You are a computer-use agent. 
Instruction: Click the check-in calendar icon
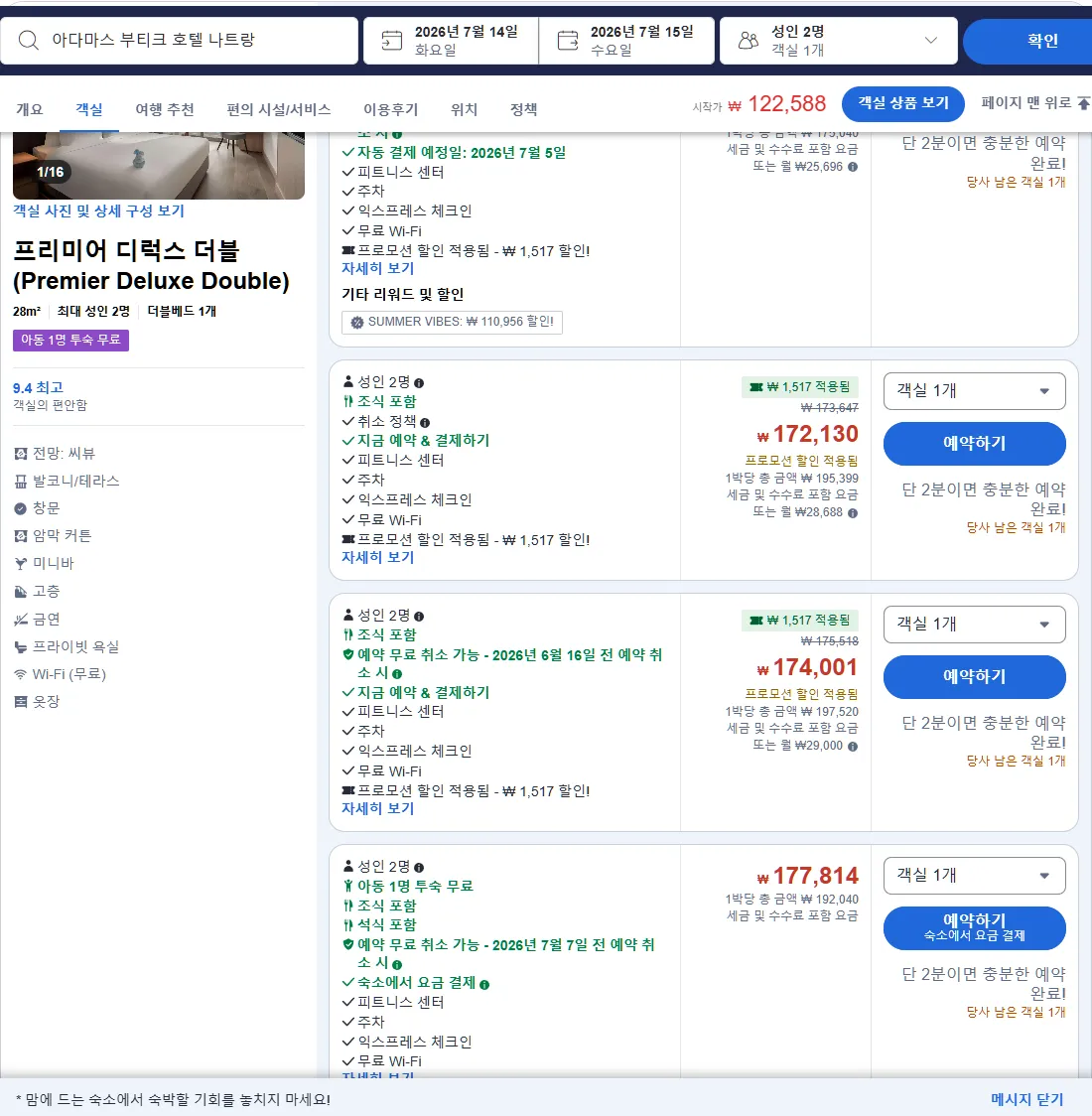pos(391,41)
